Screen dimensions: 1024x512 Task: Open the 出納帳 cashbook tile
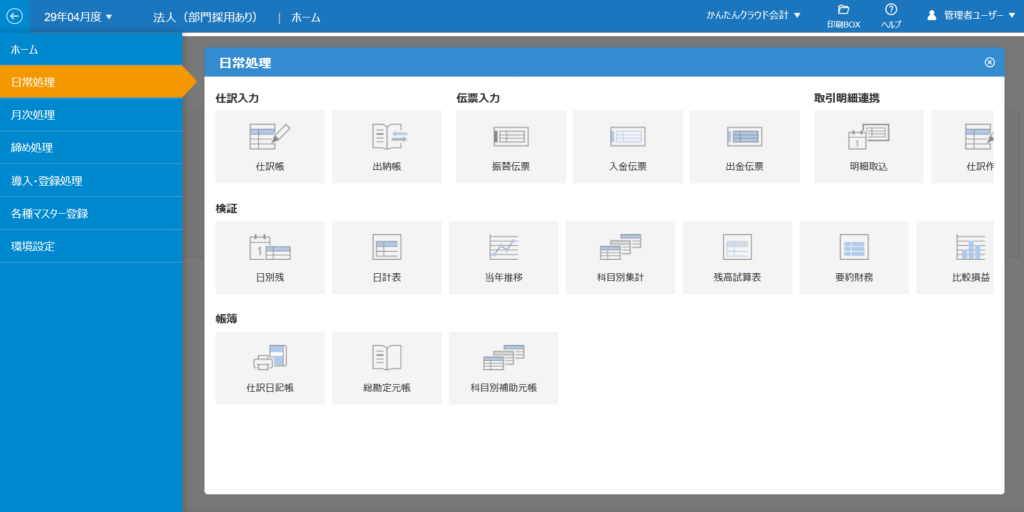387,147
